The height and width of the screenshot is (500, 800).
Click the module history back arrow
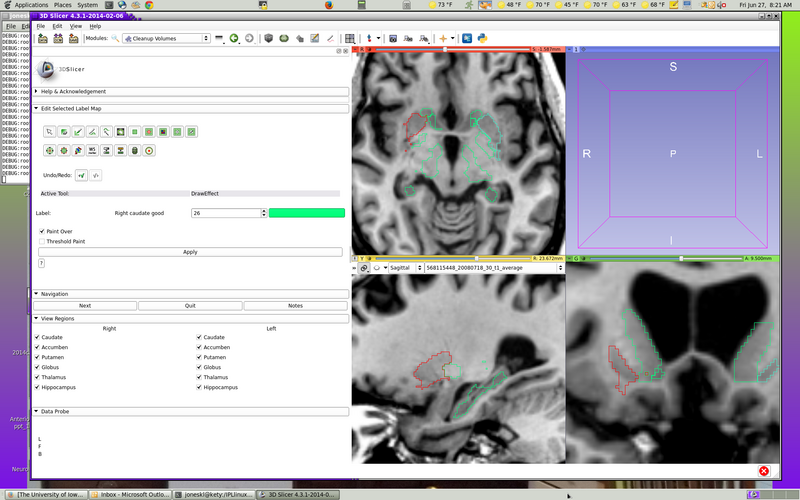[x=234, y=38]
